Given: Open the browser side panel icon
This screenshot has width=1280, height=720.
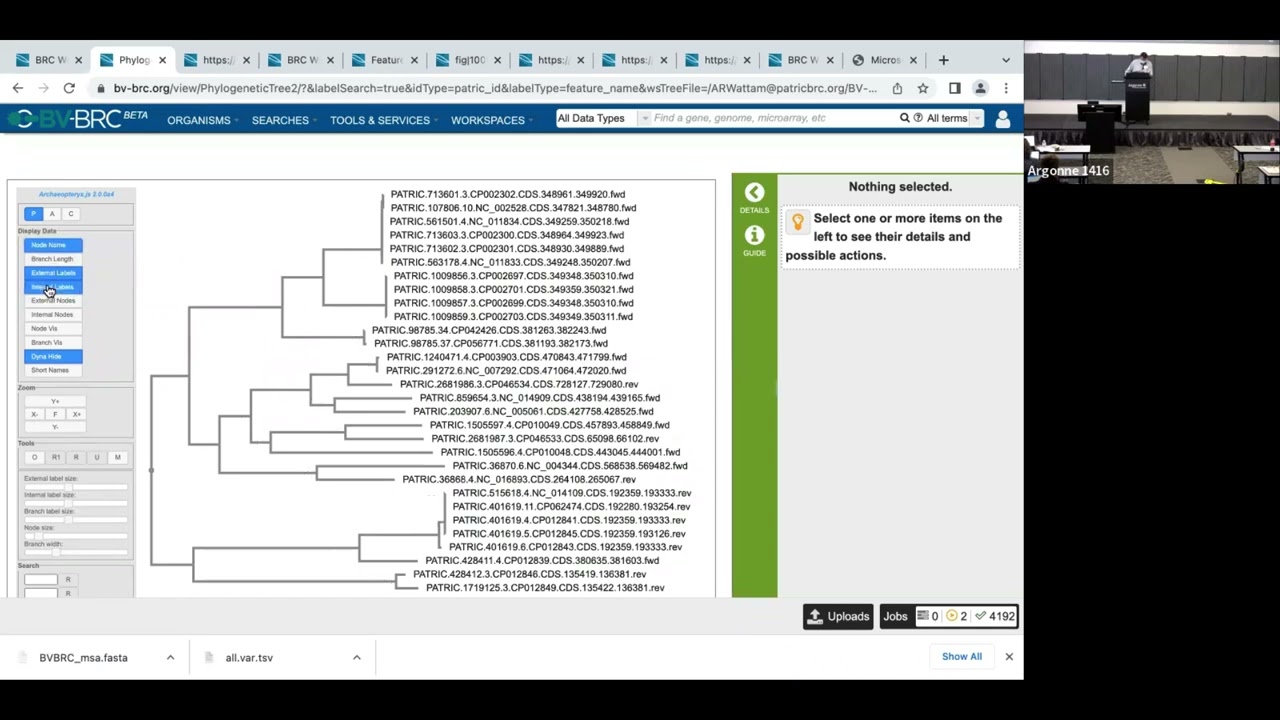Looking at the screenshot, I should click(x=955, y=88).
